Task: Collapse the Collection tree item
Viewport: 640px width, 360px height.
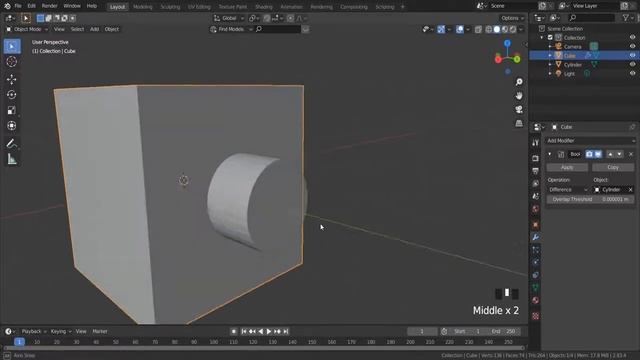Action: click(542, 38)
